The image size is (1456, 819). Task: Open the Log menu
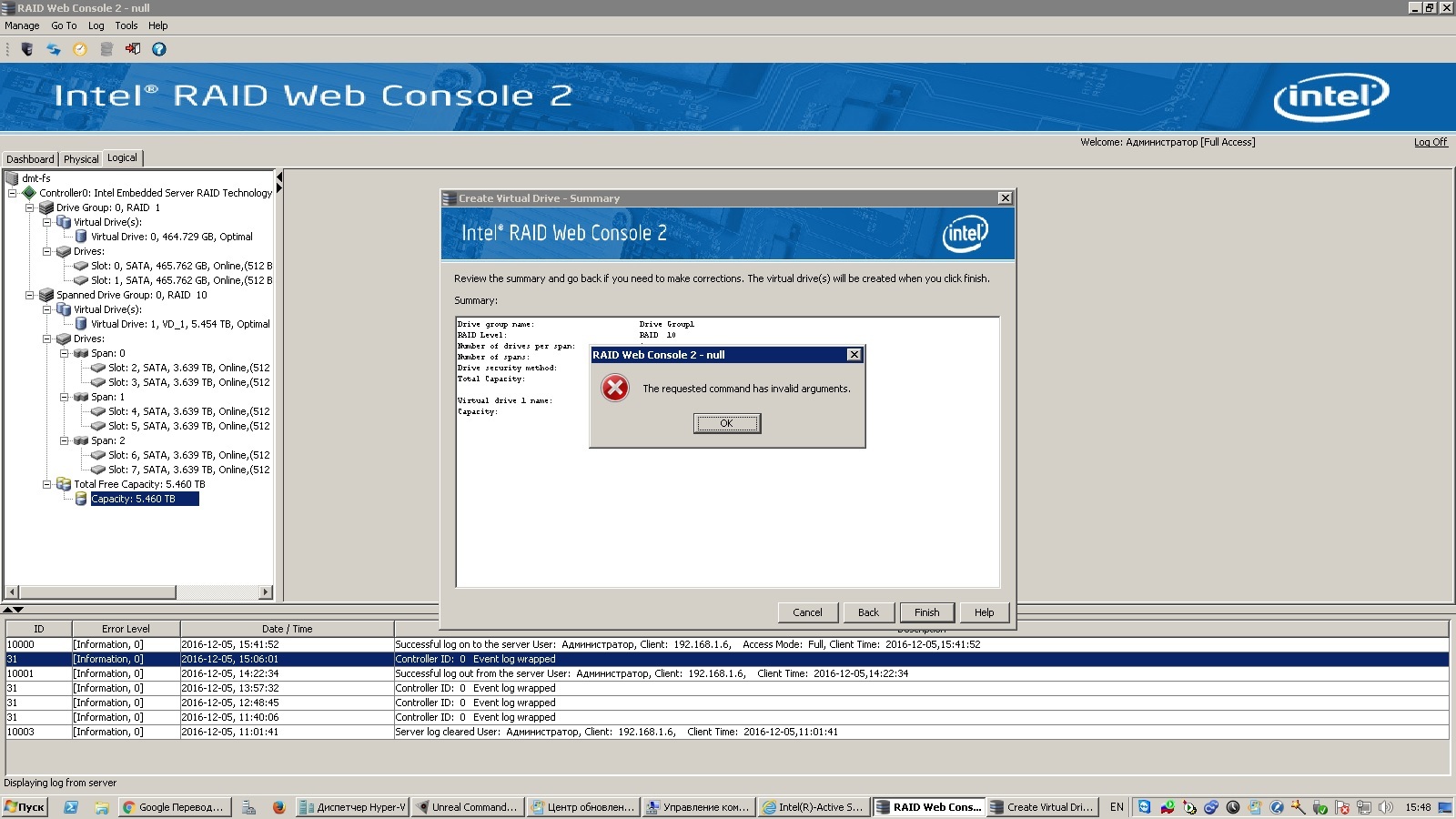tap(96, 25)
